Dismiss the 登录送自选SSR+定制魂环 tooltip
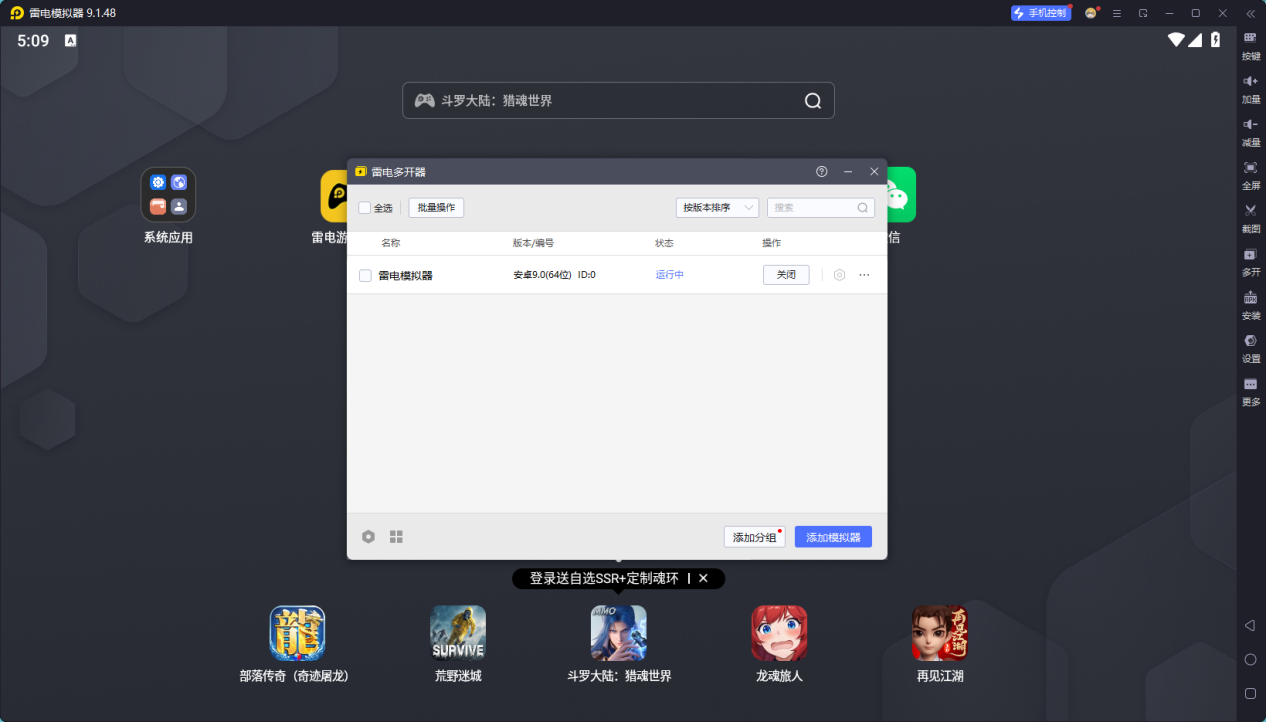Screen dimensions: 1266x722 pos(703,578)
